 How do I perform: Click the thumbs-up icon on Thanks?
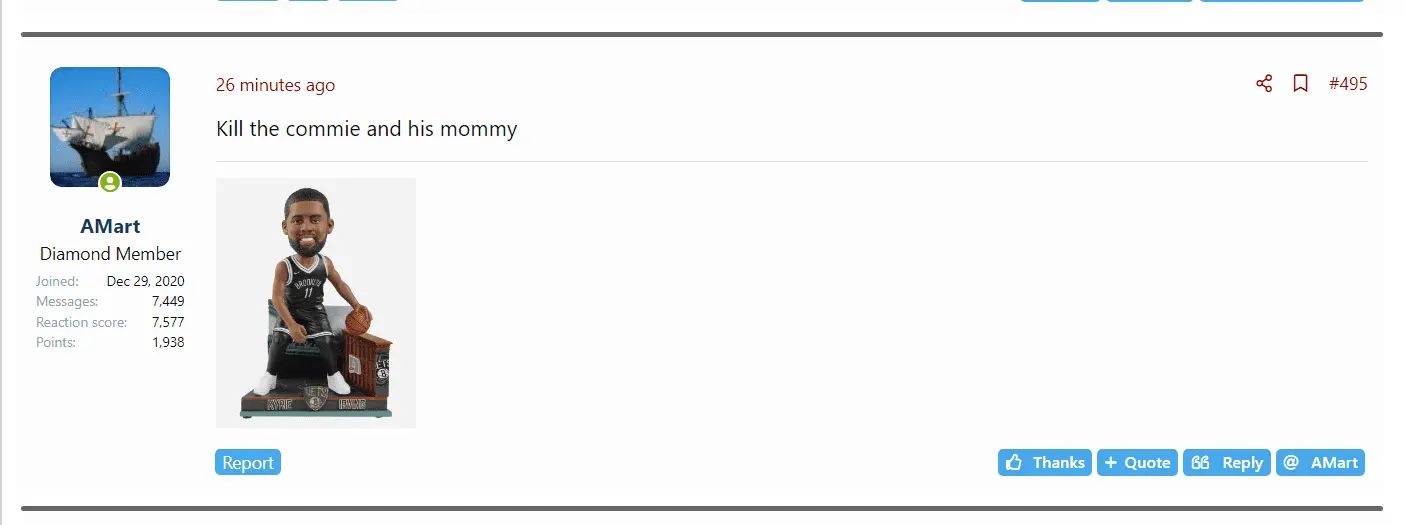[1014, 463]
